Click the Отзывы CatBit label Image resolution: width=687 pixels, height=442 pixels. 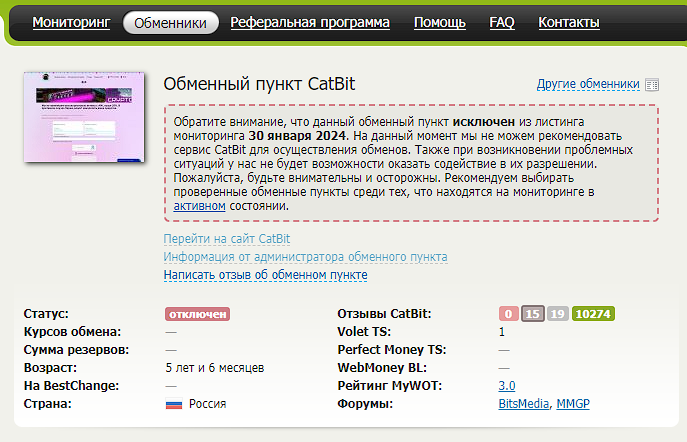[384, 314]
